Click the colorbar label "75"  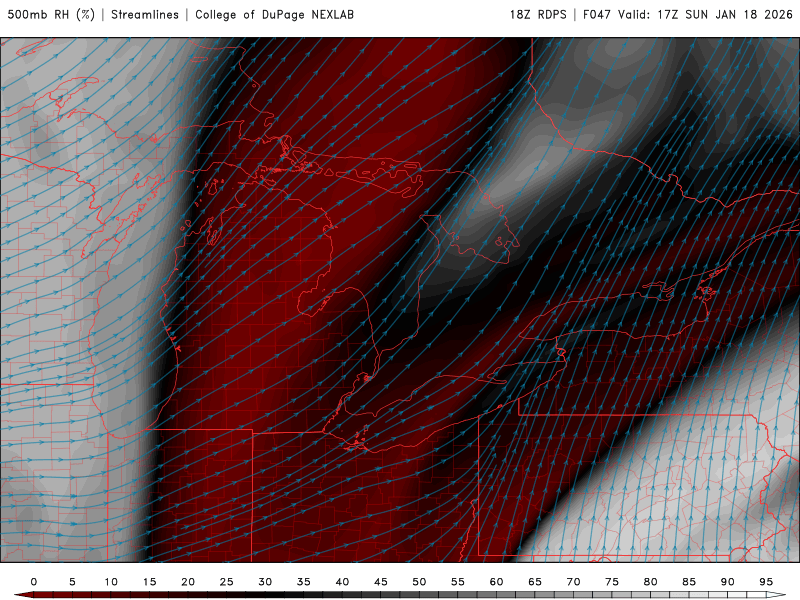point(612,582)
